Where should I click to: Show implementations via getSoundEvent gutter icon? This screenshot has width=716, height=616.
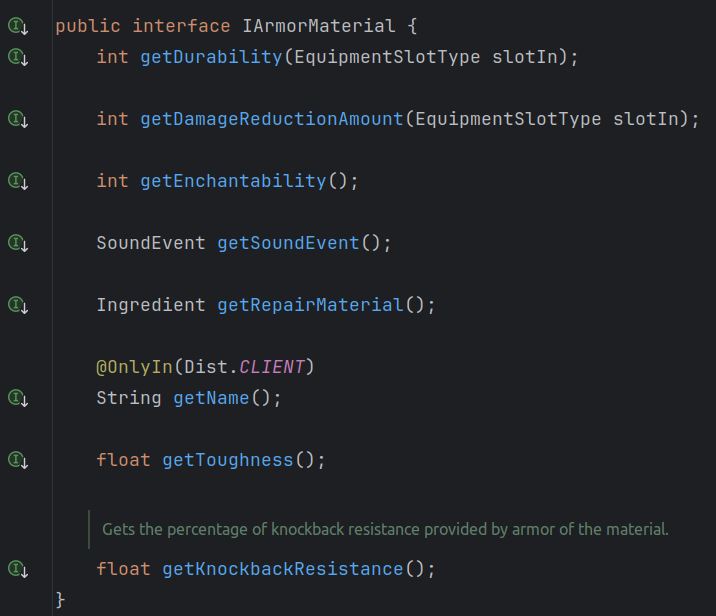click(18, 243)
